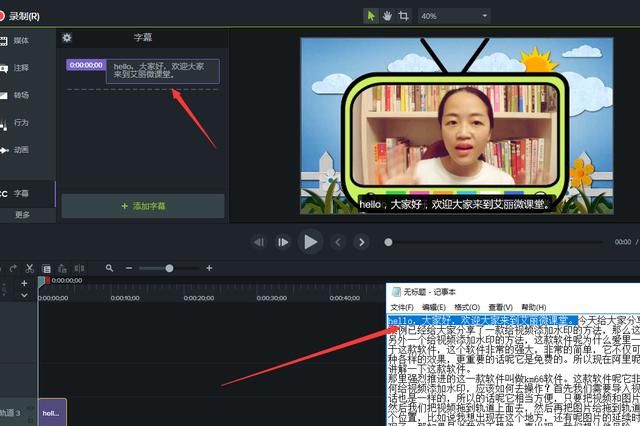Click the previous frame playback button
640x426 pixels.
click(x=258, y=242)
